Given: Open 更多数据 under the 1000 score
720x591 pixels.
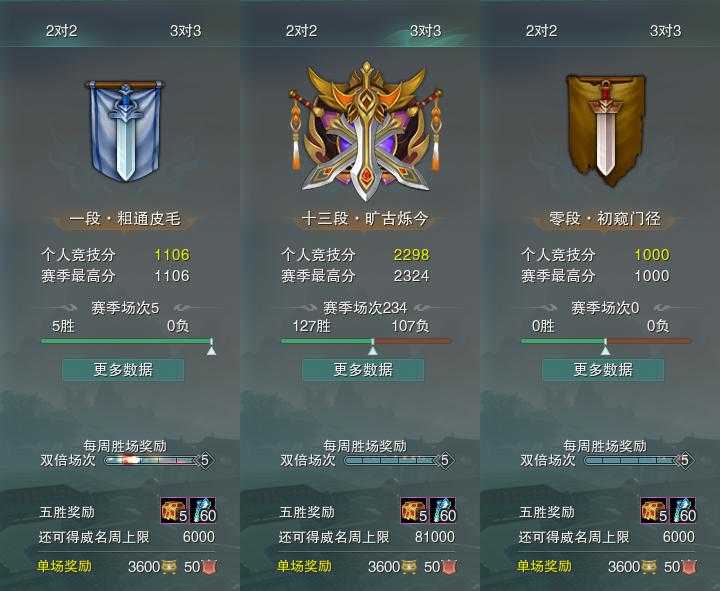Looking at the screenshot, I should 603,370.
